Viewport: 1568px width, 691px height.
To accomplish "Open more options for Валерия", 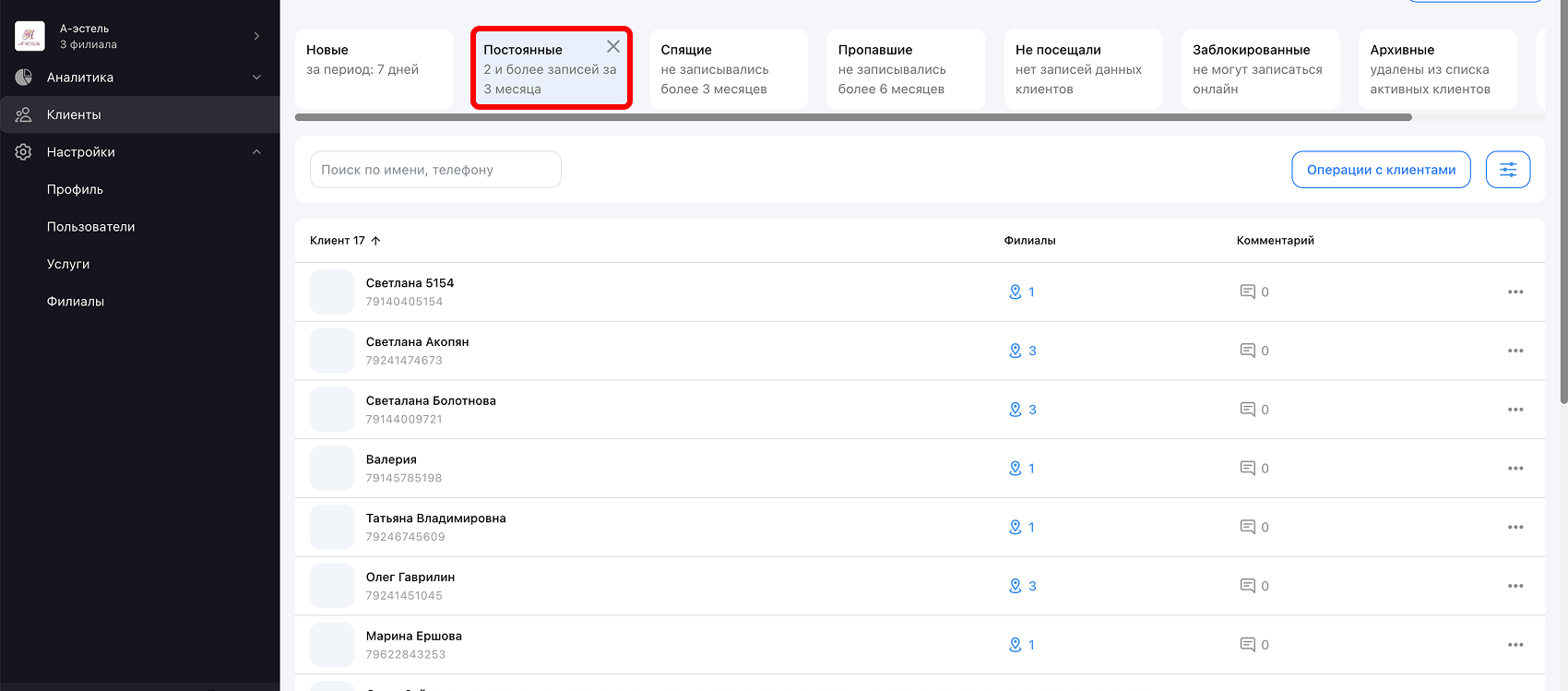I will tap(1515, 469).
